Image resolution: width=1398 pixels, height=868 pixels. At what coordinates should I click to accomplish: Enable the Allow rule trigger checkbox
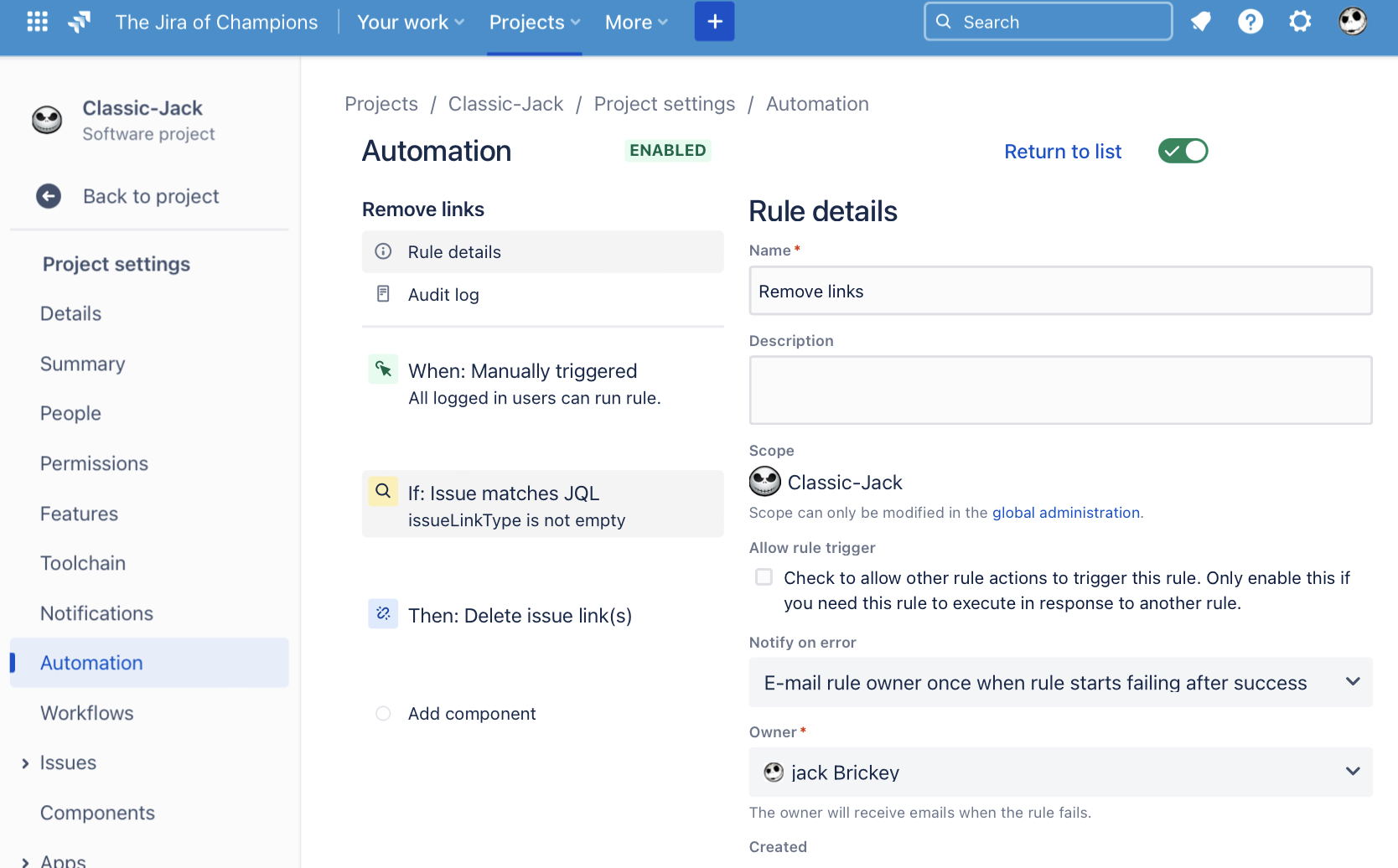764,577
